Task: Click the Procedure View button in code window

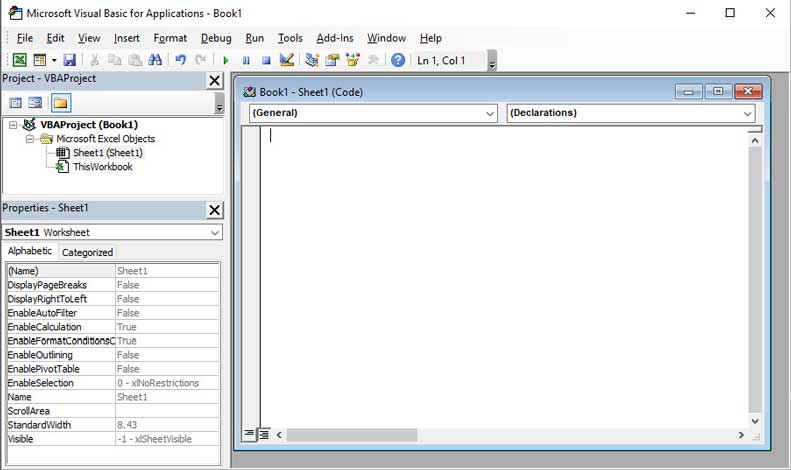Action: 249,434
